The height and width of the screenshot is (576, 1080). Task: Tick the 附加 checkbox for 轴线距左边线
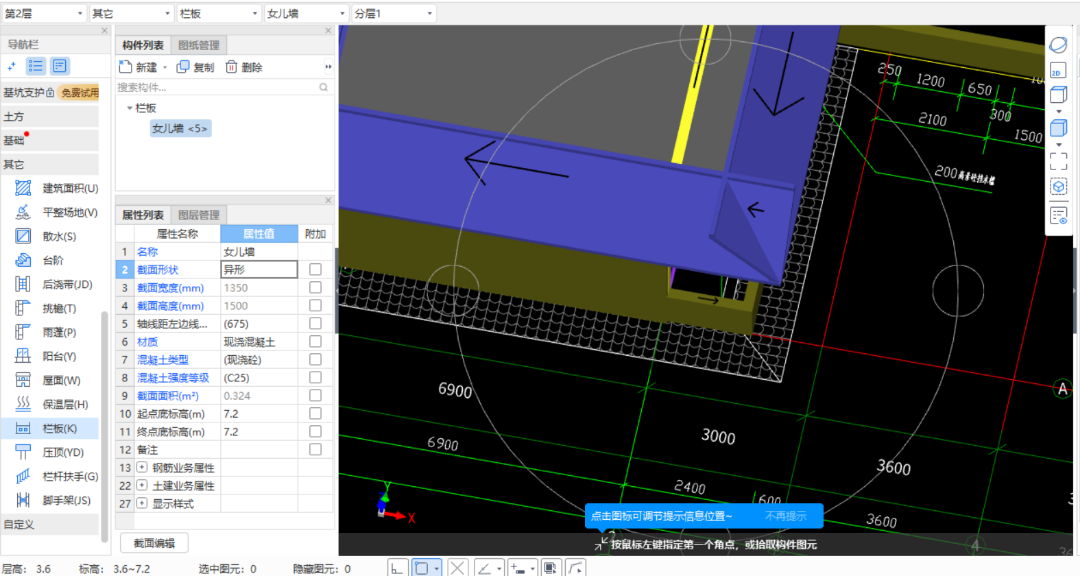(315, 323)
